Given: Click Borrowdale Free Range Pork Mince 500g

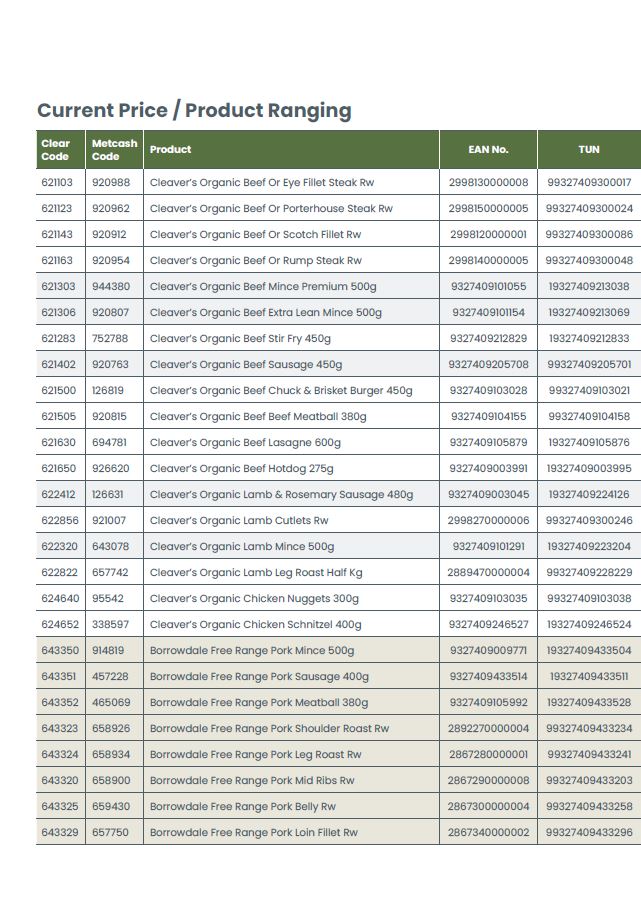Looking at the screenshot, I should tap(252, 651).
